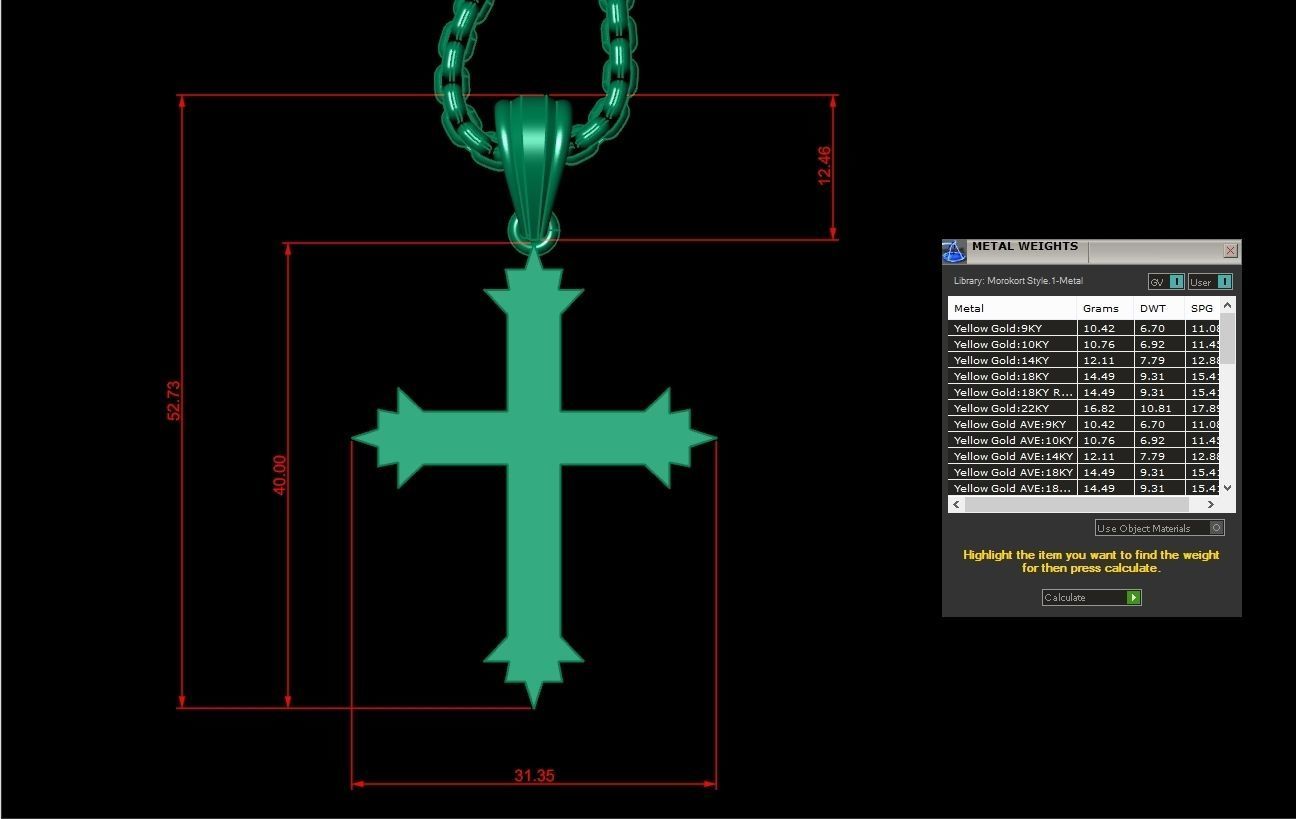1296x819 pixels.
Task: Click the 52.73 overall height dimension
Action: point(174,400)
